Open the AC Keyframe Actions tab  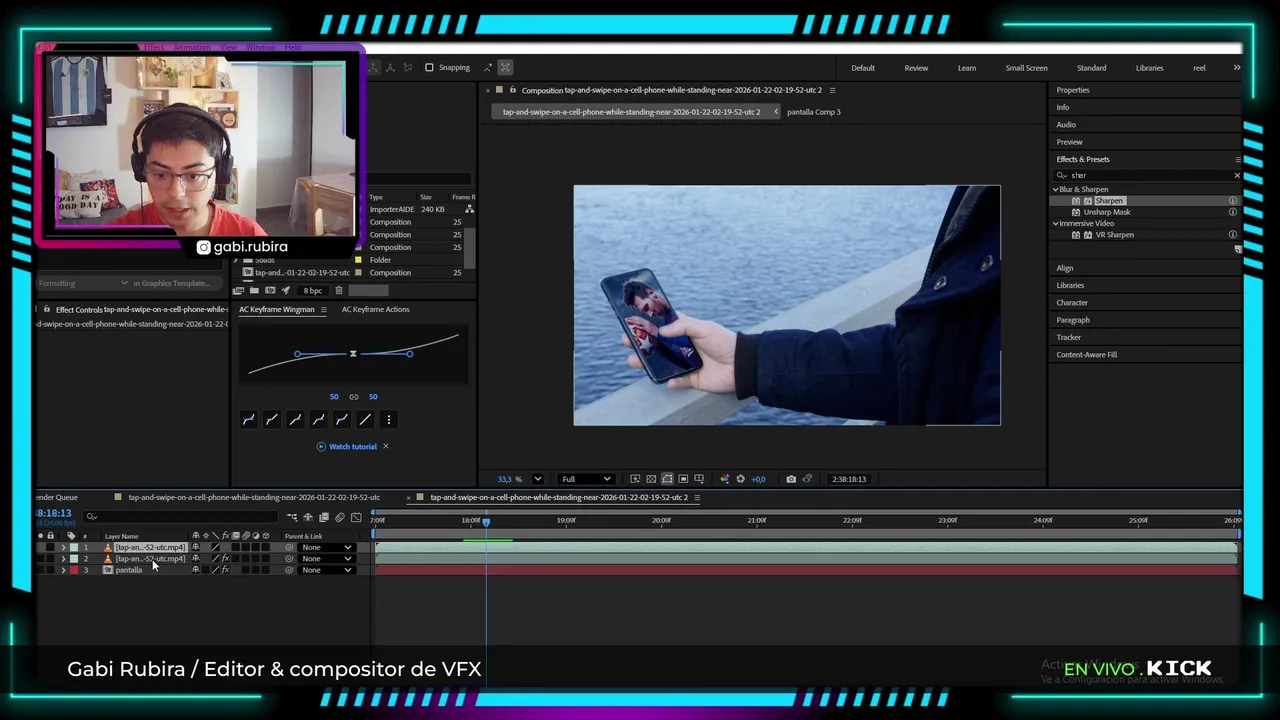(x=375, y=309)
